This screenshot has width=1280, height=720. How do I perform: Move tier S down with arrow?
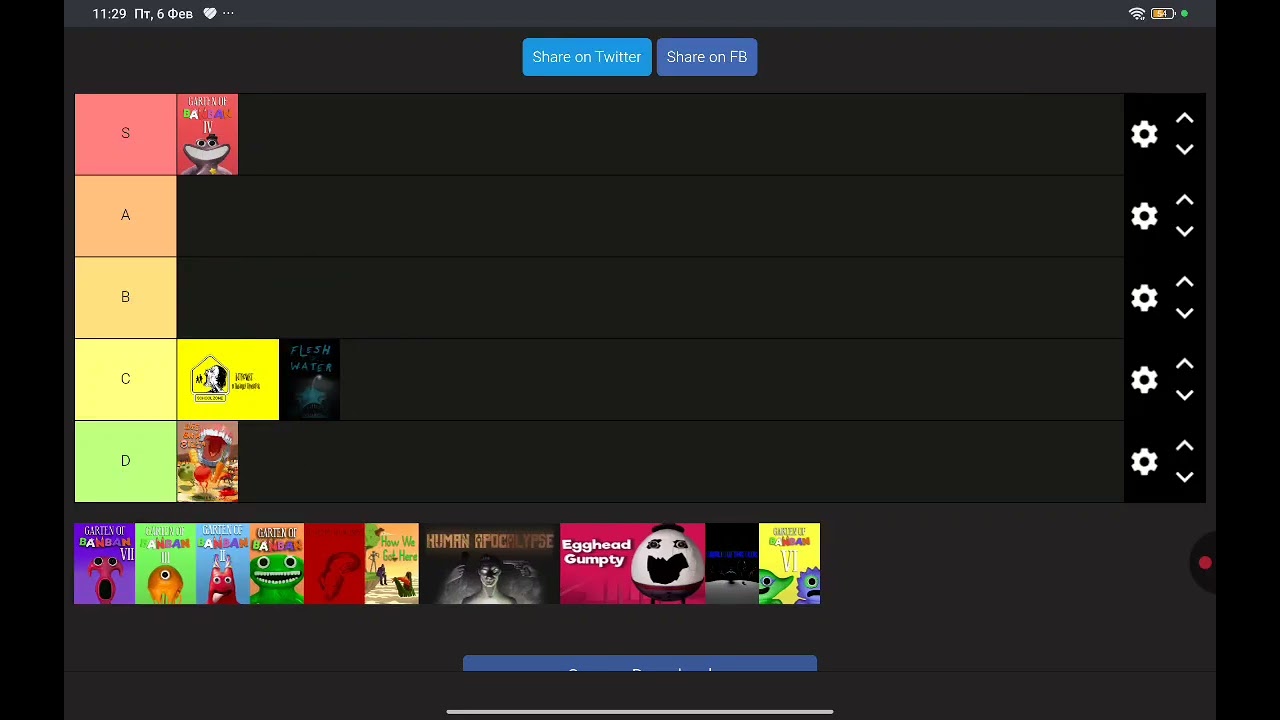[x=1185, y=149]
